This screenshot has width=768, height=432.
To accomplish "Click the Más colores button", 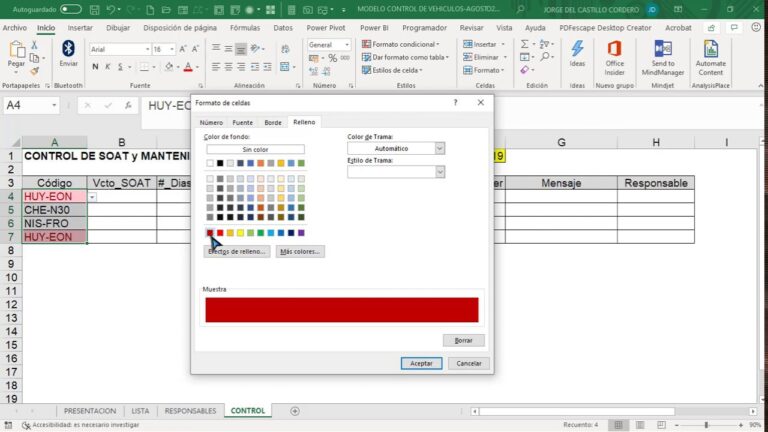I will pos(300,252).
